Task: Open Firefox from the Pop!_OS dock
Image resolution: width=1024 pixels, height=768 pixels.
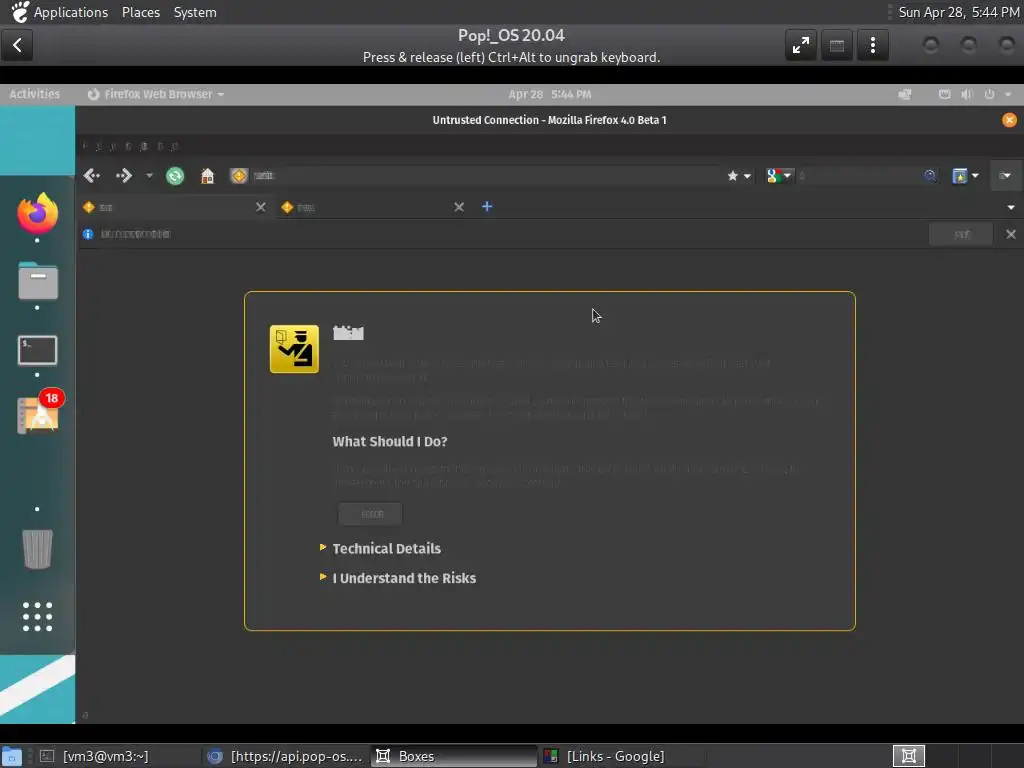Action: tap(37, 213)
